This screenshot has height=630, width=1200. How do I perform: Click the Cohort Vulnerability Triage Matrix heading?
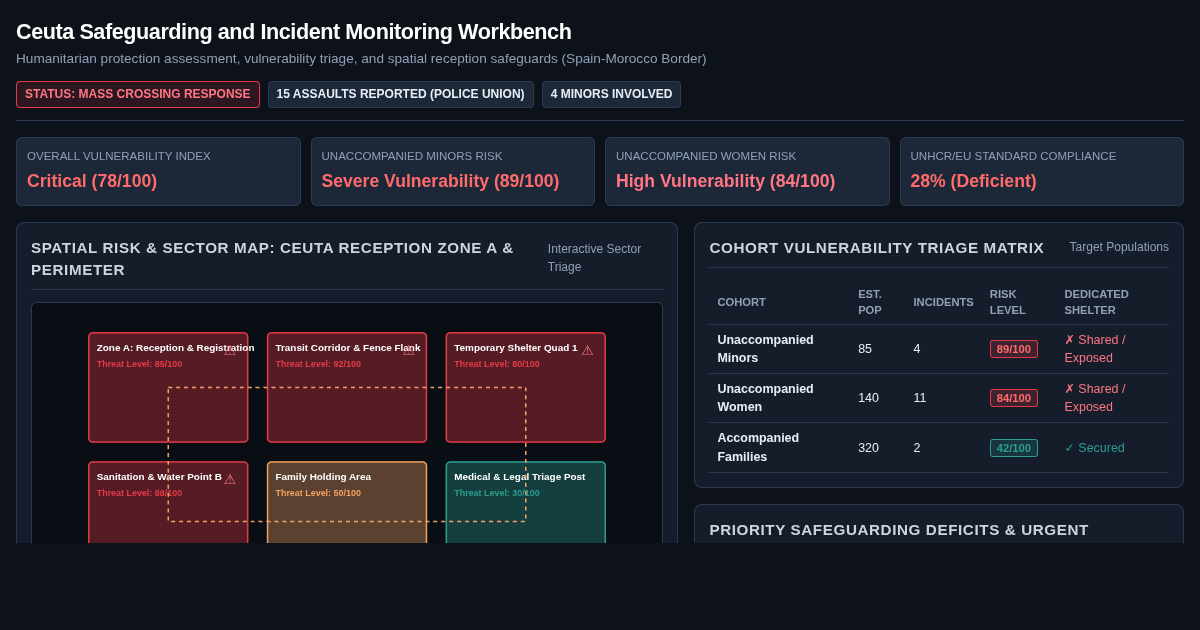[877, 248]
